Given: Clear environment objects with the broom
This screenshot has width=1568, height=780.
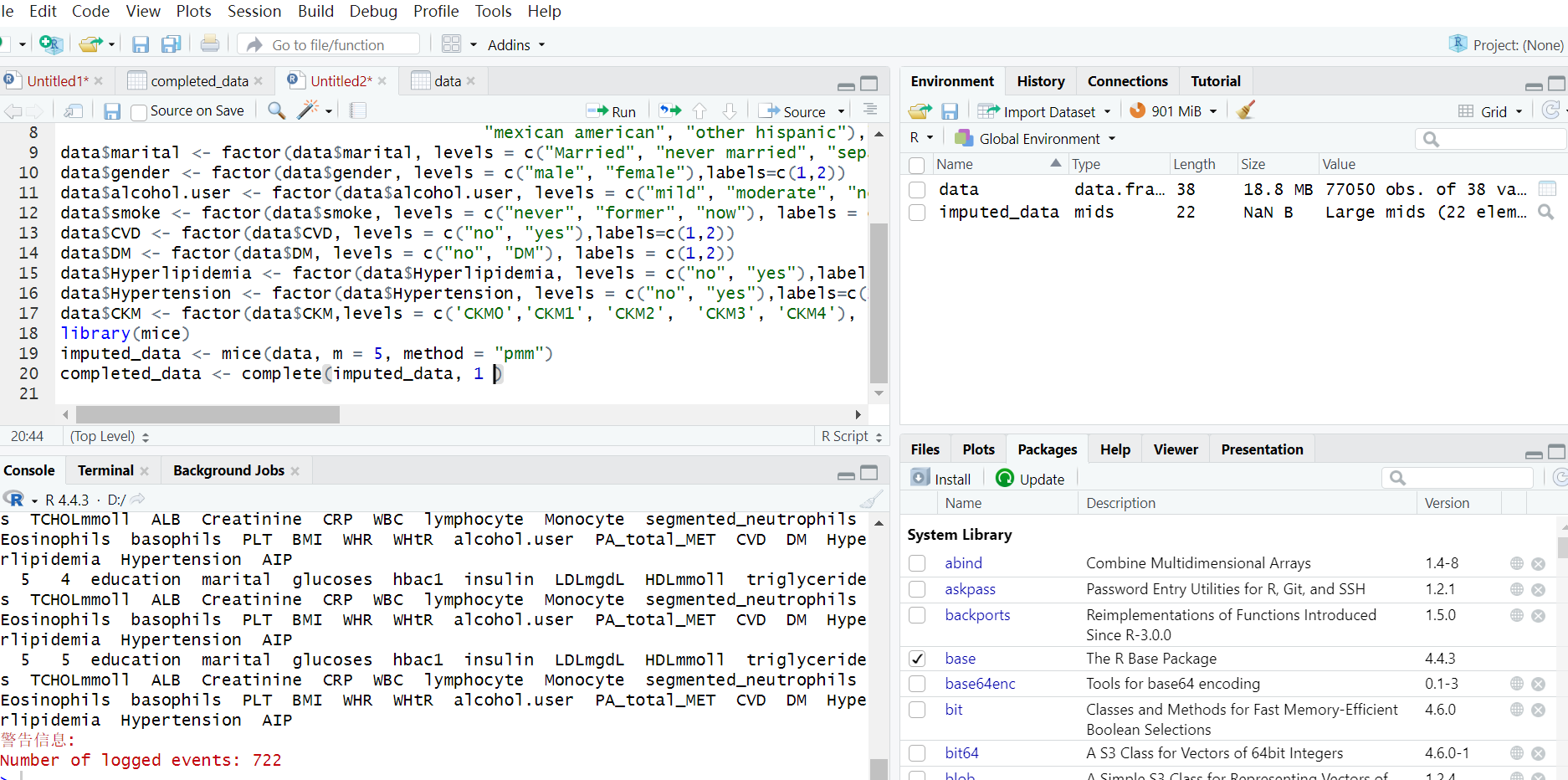Looking at the screenshot, I should (1246, 110).
